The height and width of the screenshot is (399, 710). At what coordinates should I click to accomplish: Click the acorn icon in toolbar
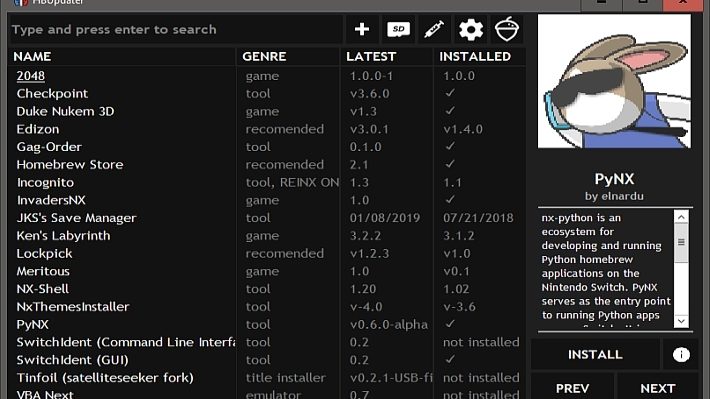[507, 29]
